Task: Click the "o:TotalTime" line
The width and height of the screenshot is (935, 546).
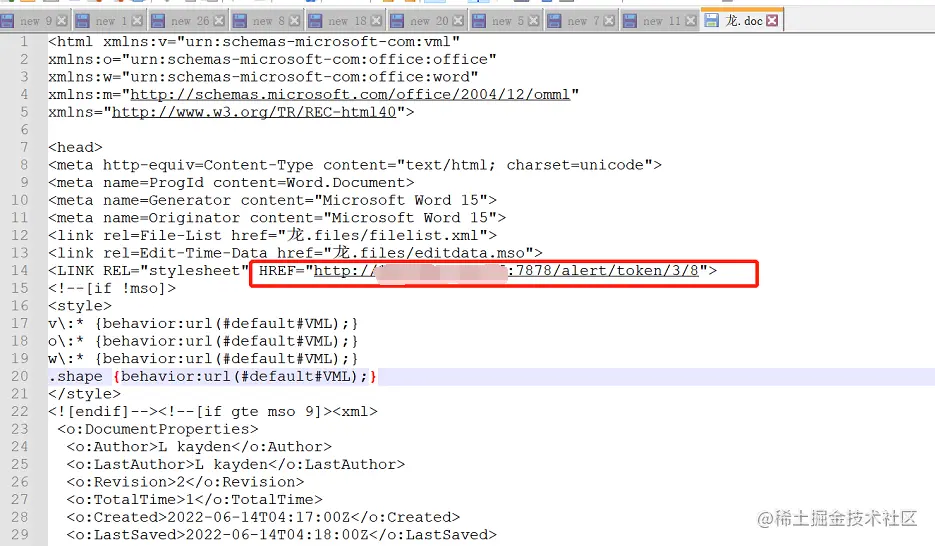Action: click(x=194, y=500)
